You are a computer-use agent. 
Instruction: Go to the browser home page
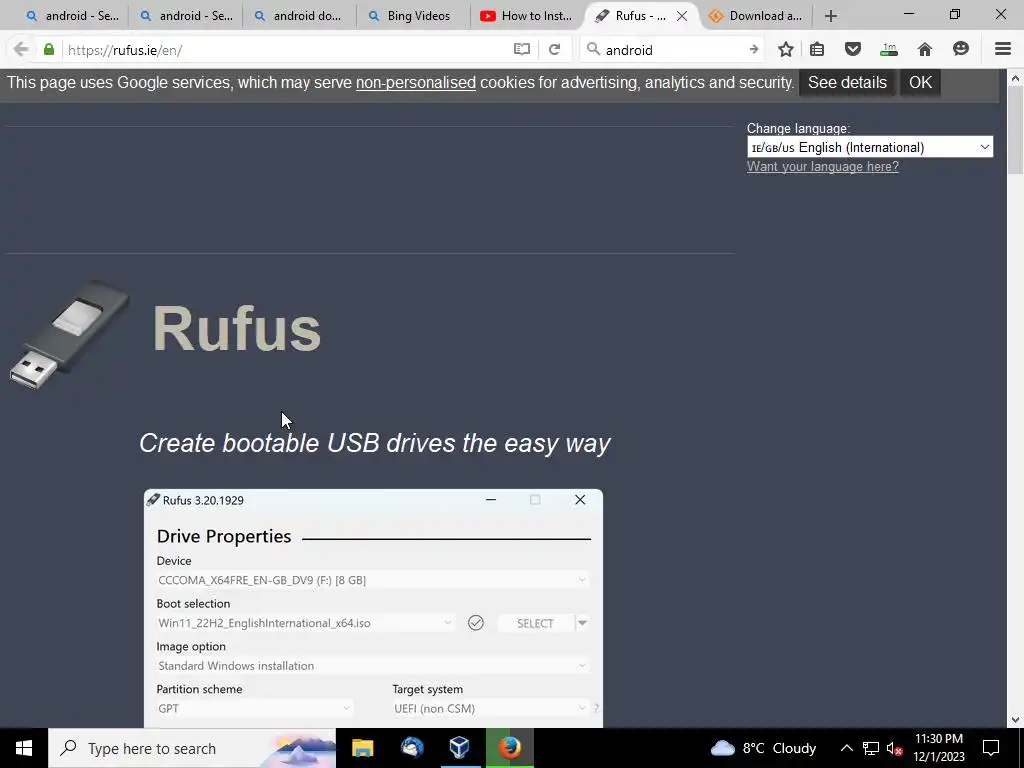click(x=925, y=50)
